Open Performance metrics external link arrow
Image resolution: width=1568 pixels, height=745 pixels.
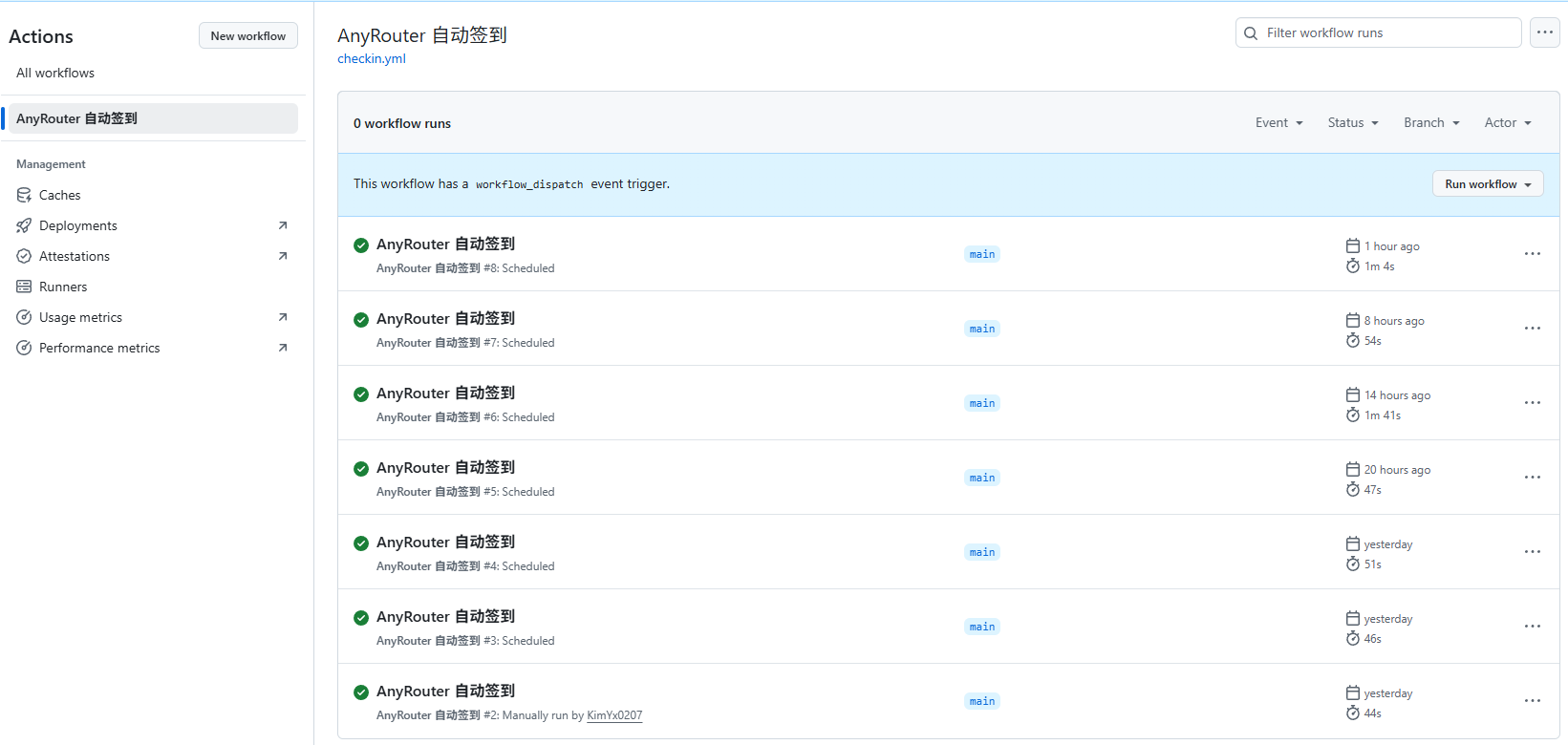[283, 348]
